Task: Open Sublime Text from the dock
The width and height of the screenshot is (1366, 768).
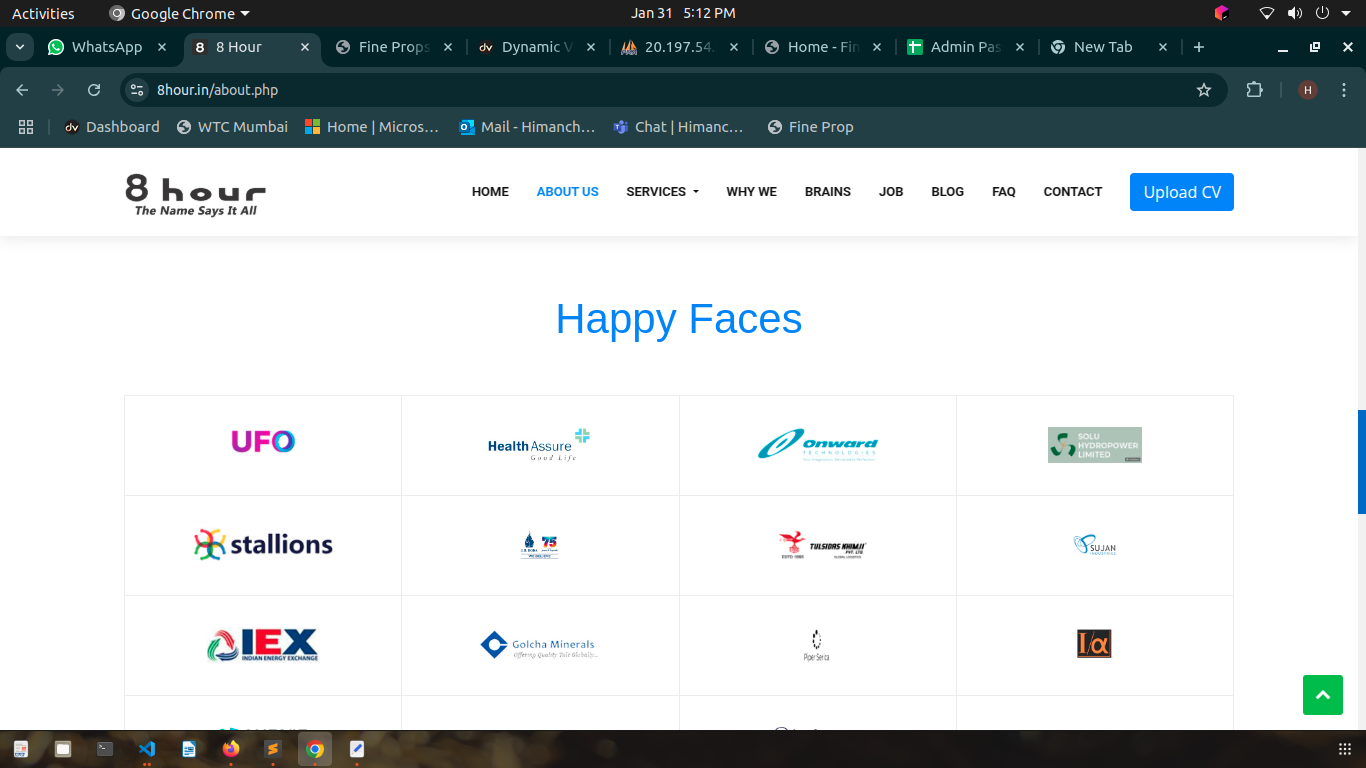Action: (273, 749)
